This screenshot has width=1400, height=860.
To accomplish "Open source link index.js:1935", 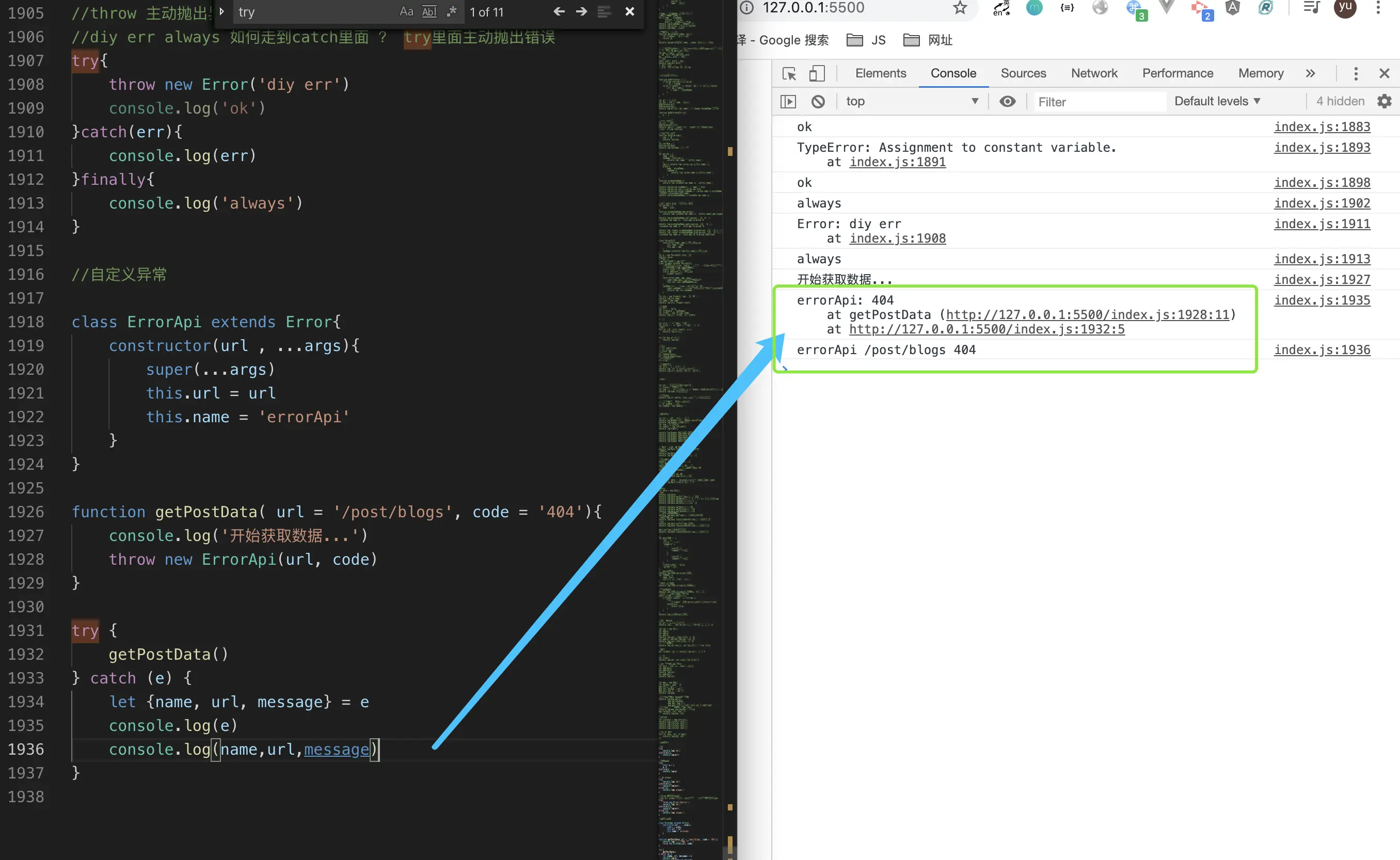I will pyautogui.click(x=1322, y=300).
